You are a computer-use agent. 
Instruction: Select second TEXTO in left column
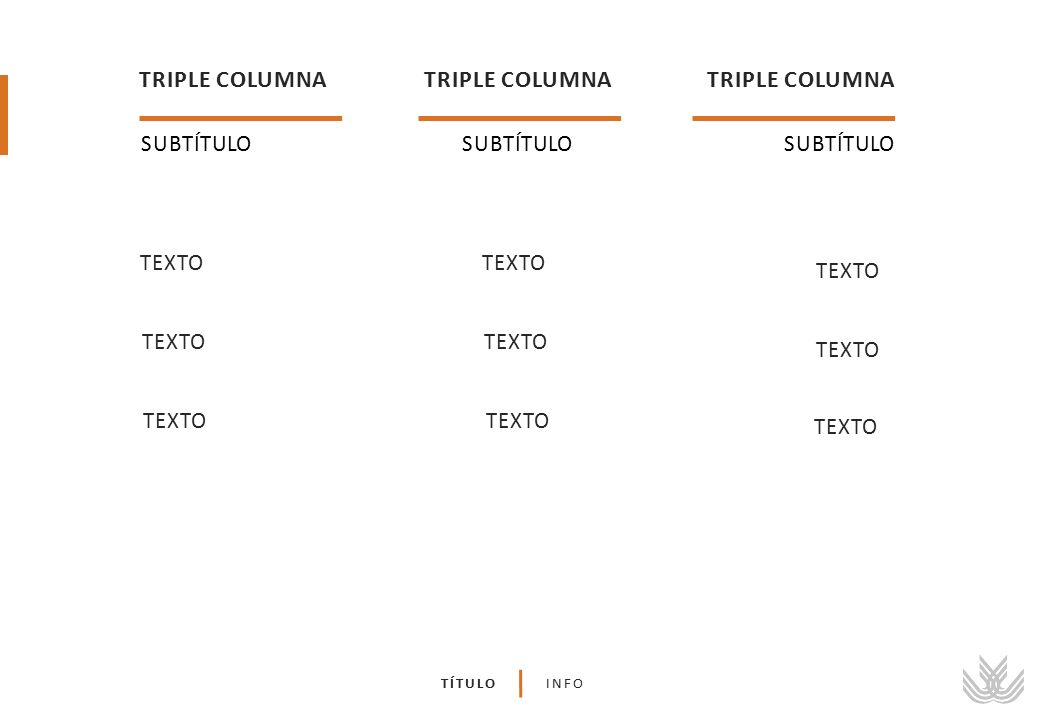173,341
